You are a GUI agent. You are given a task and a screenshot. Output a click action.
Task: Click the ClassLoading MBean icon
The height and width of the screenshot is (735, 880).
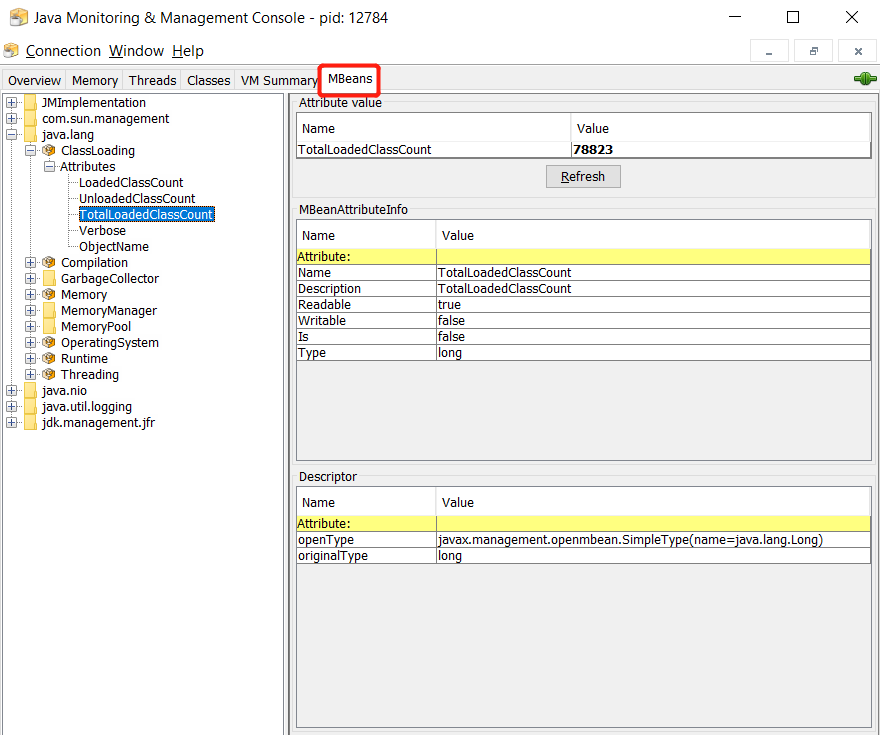49,150
